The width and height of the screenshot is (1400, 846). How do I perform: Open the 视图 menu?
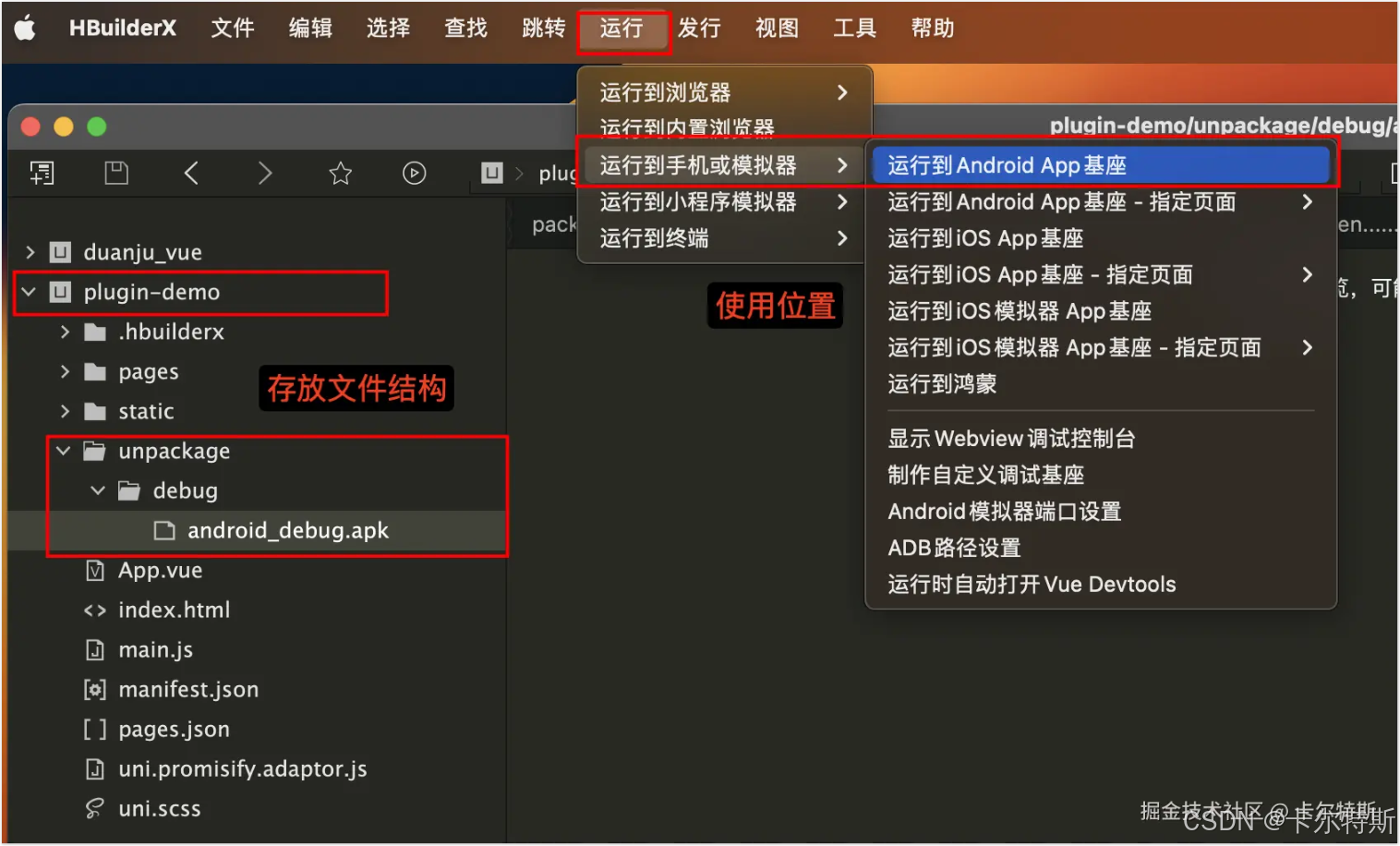click(x=777, y=29)
